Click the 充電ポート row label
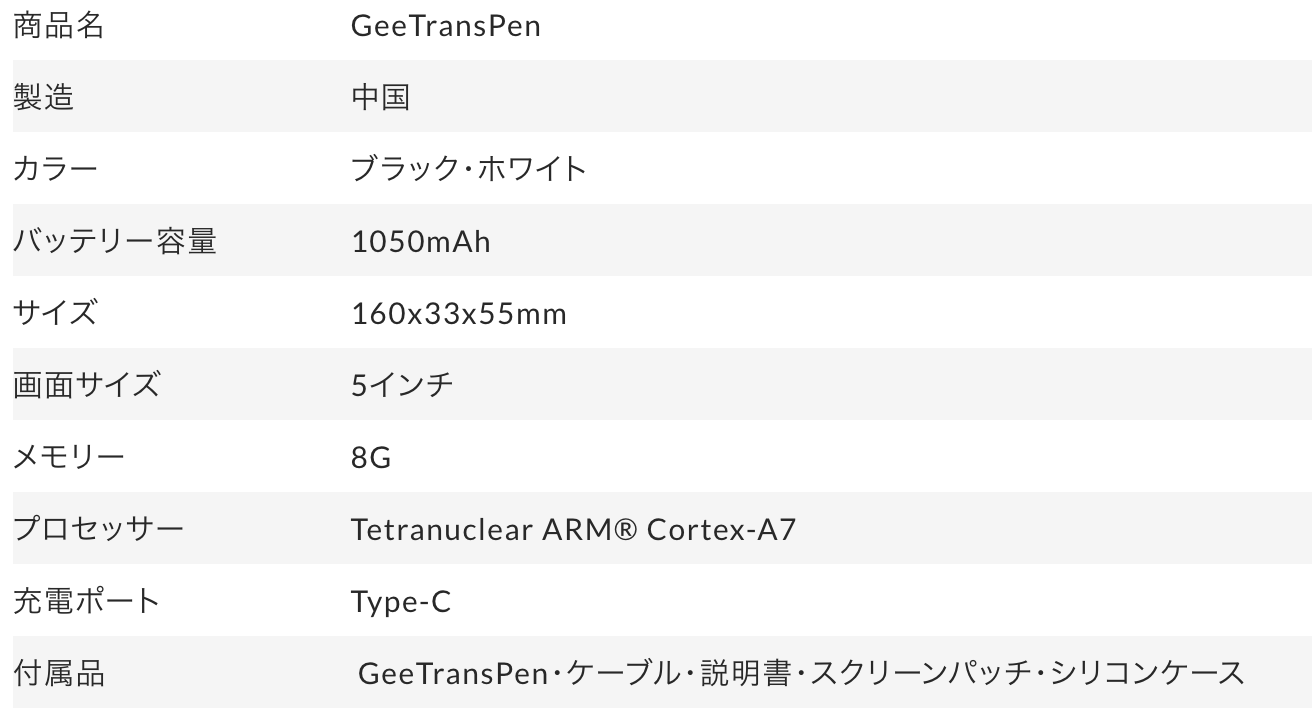 tap(86, 601)
